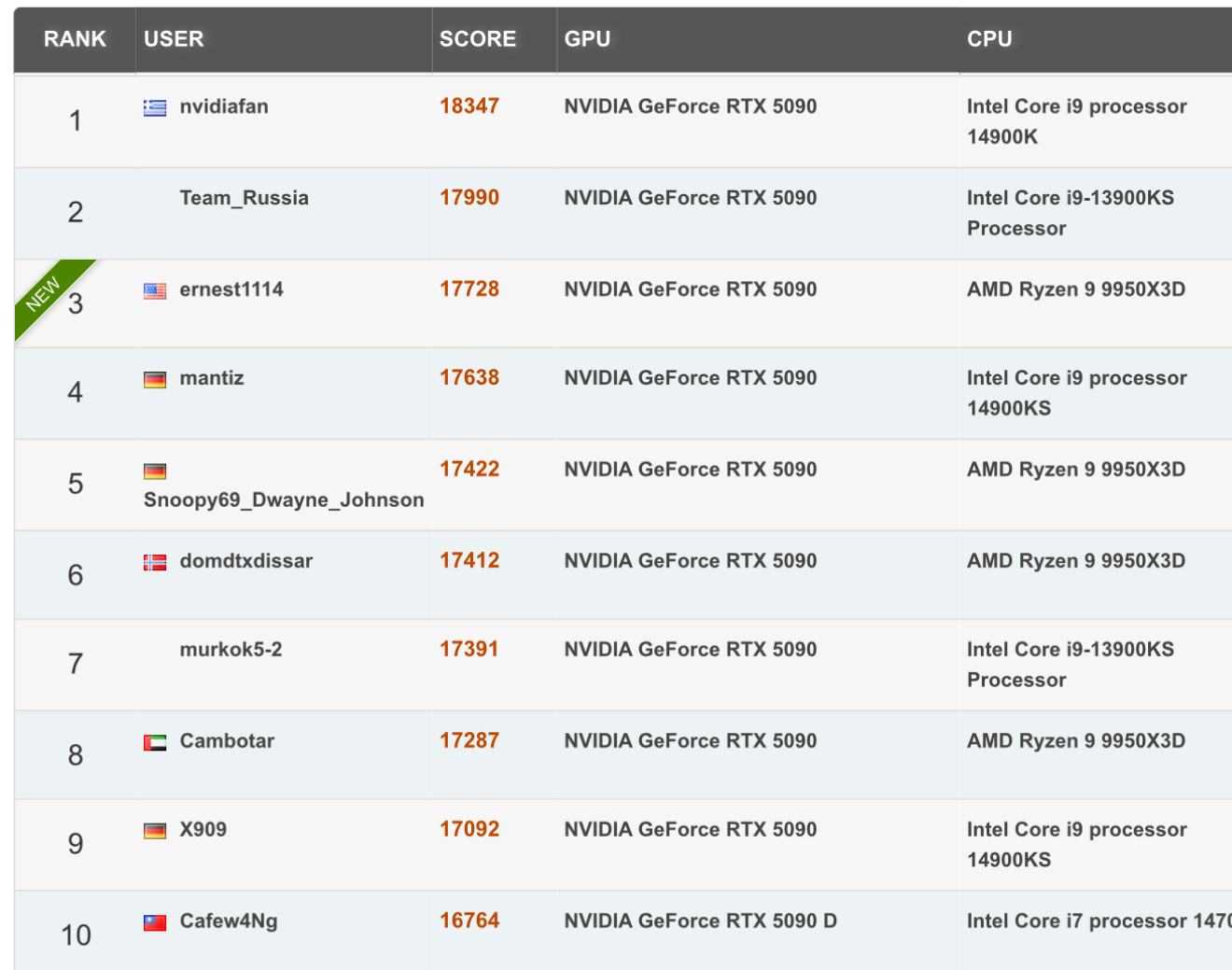Click Ryzen 9 9950X3D CPU in domdtxdissar's row

tap(1076, 561)
